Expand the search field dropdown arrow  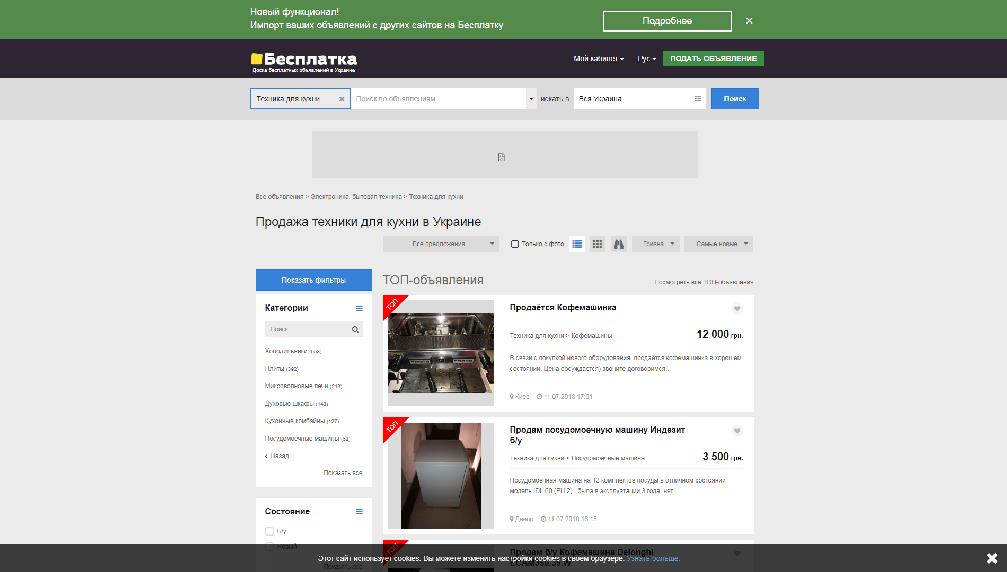(x=531, y=99)
